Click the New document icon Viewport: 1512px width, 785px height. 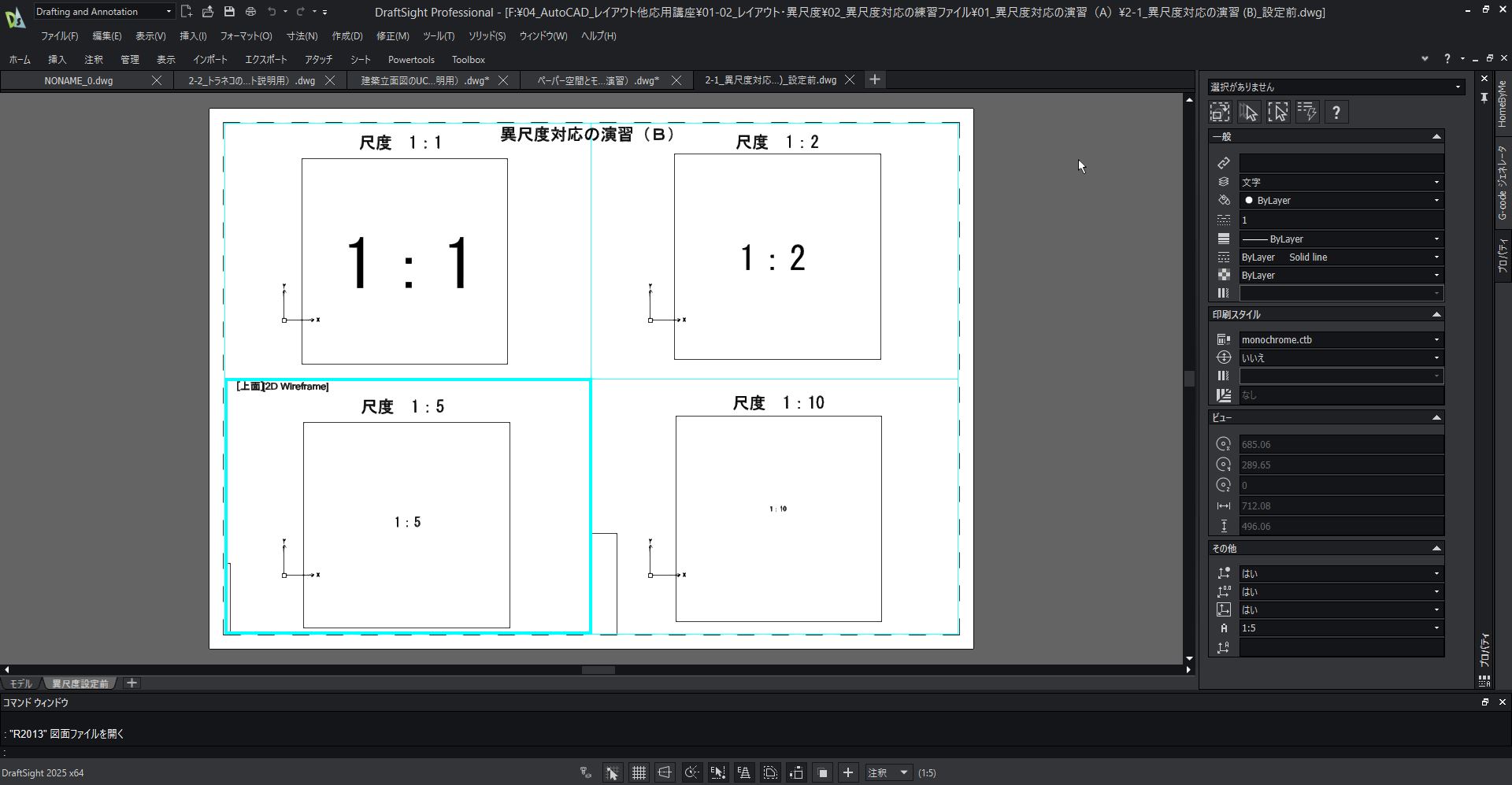186,12
